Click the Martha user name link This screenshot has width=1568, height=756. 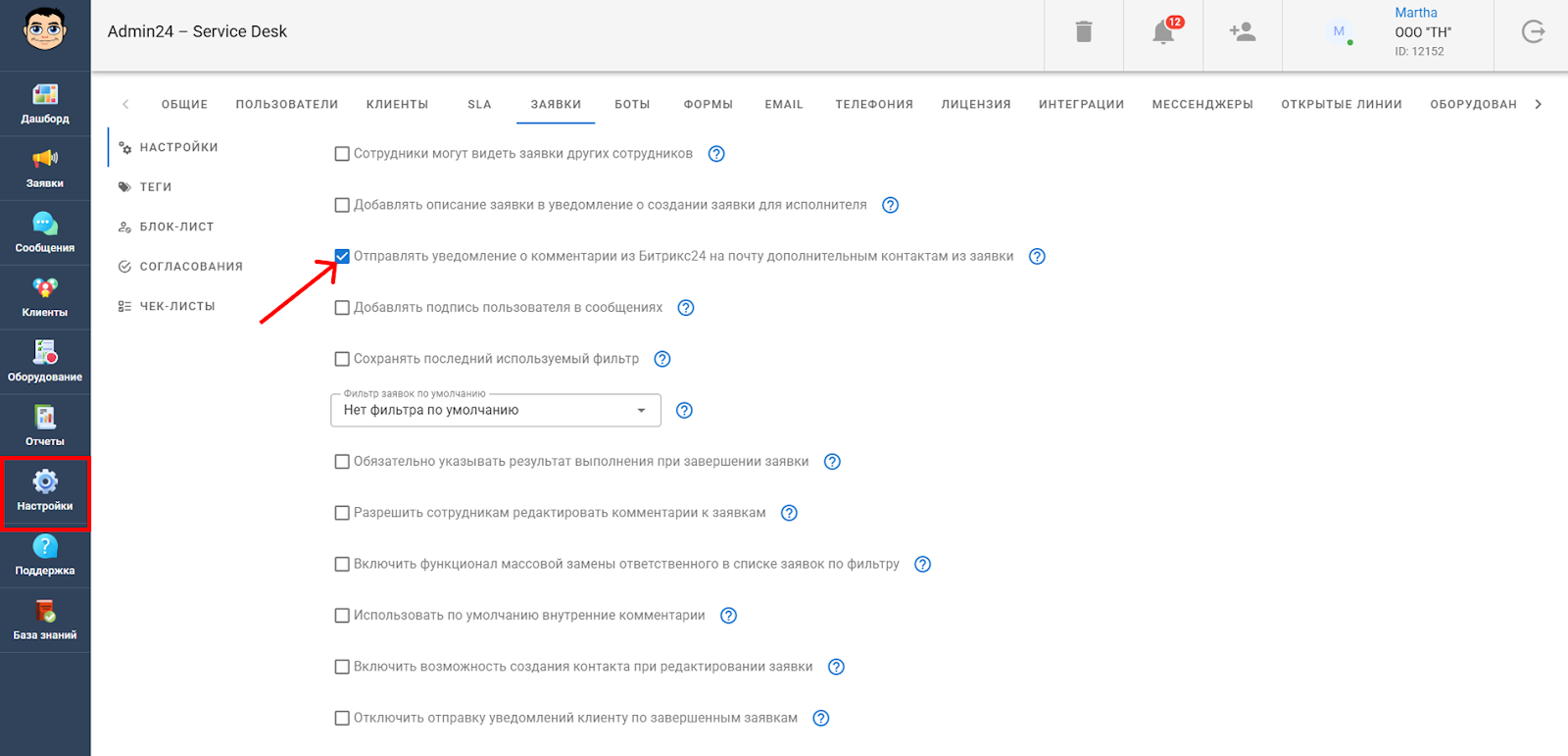coord(1415,13)
